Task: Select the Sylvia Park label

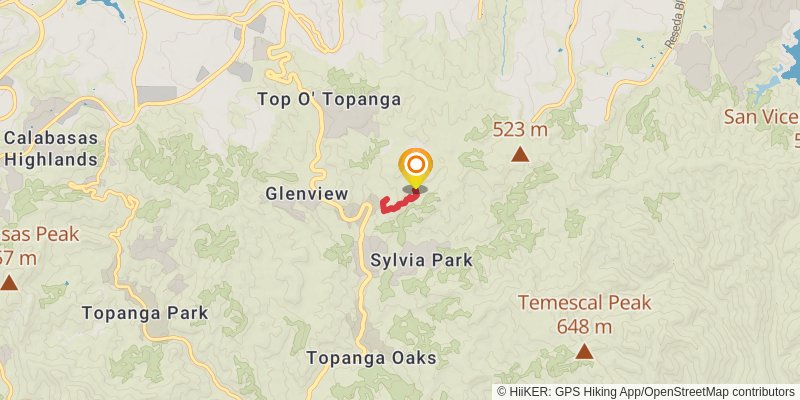Action: tap(421, 261)
